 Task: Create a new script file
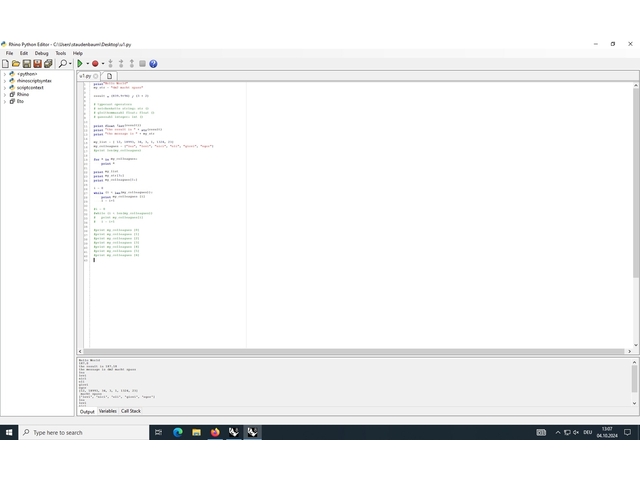coord(5,64)
